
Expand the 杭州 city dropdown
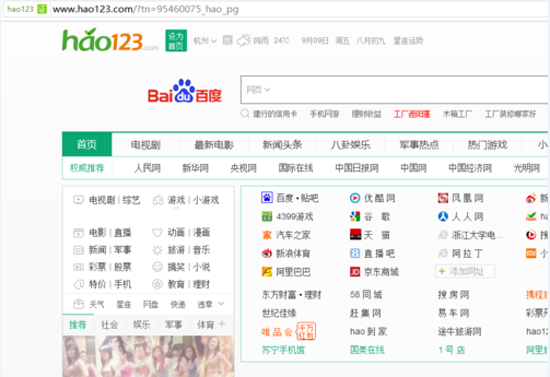click(205, 41)
